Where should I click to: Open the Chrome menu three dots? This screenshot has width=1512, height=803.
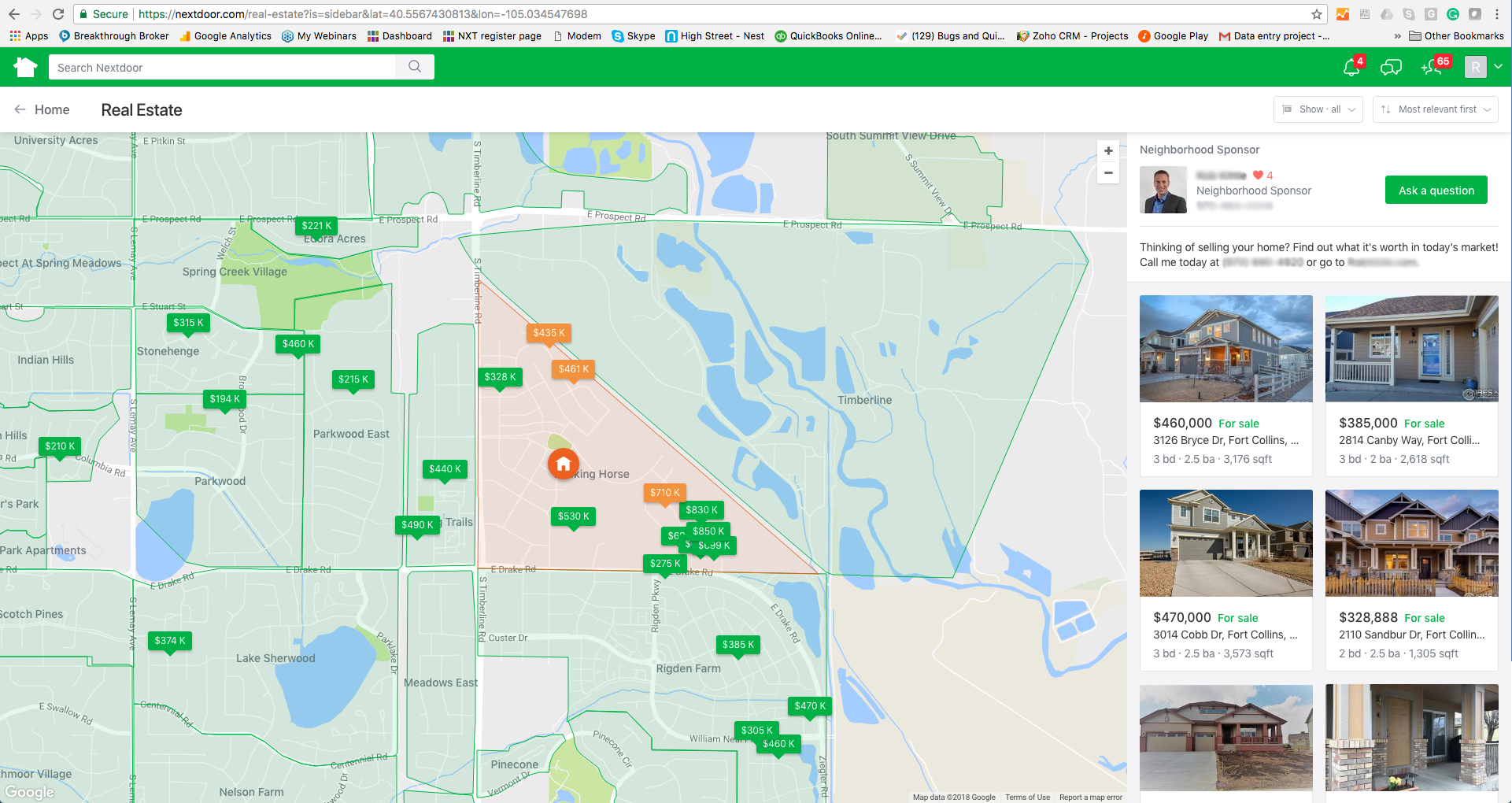pyautogui.click(x=1497, y=14)
